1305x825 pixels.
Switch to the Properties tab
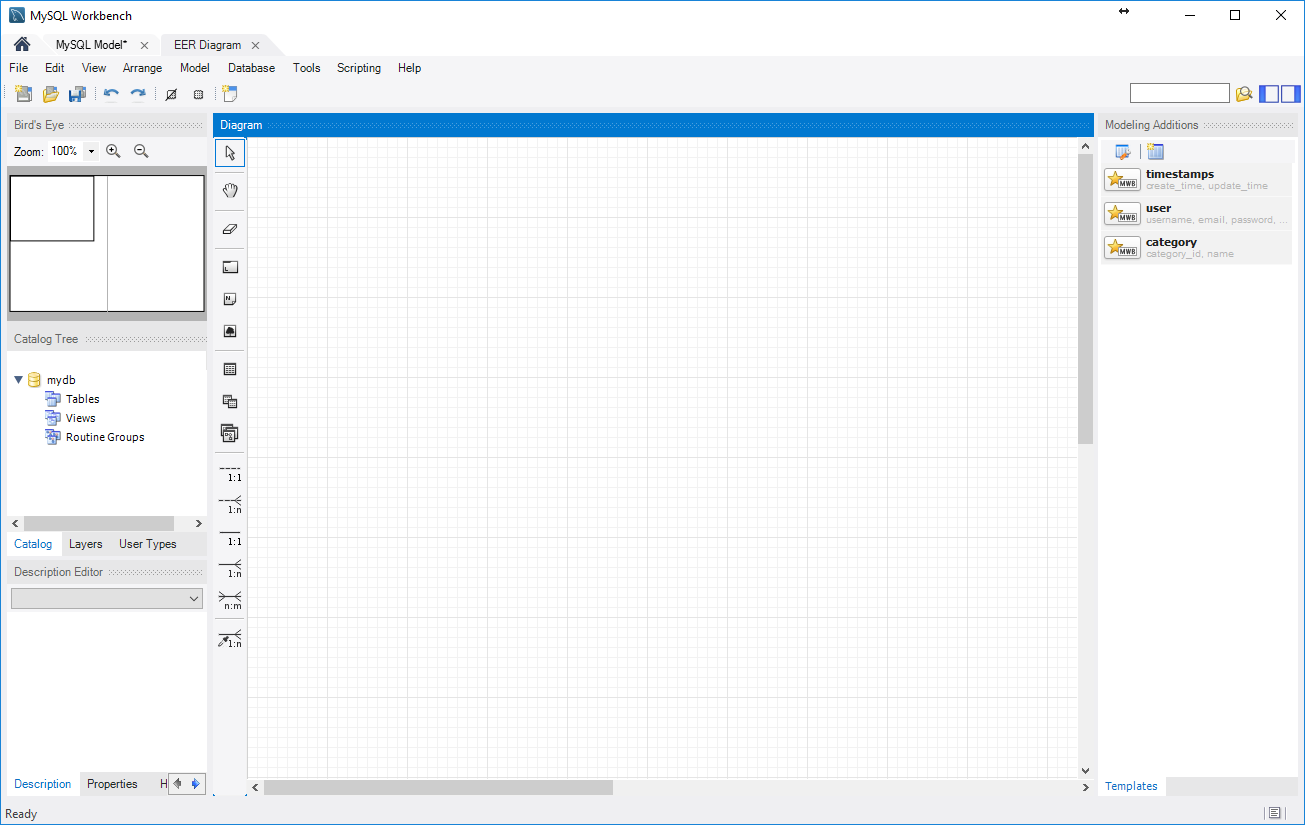(112, 784)
